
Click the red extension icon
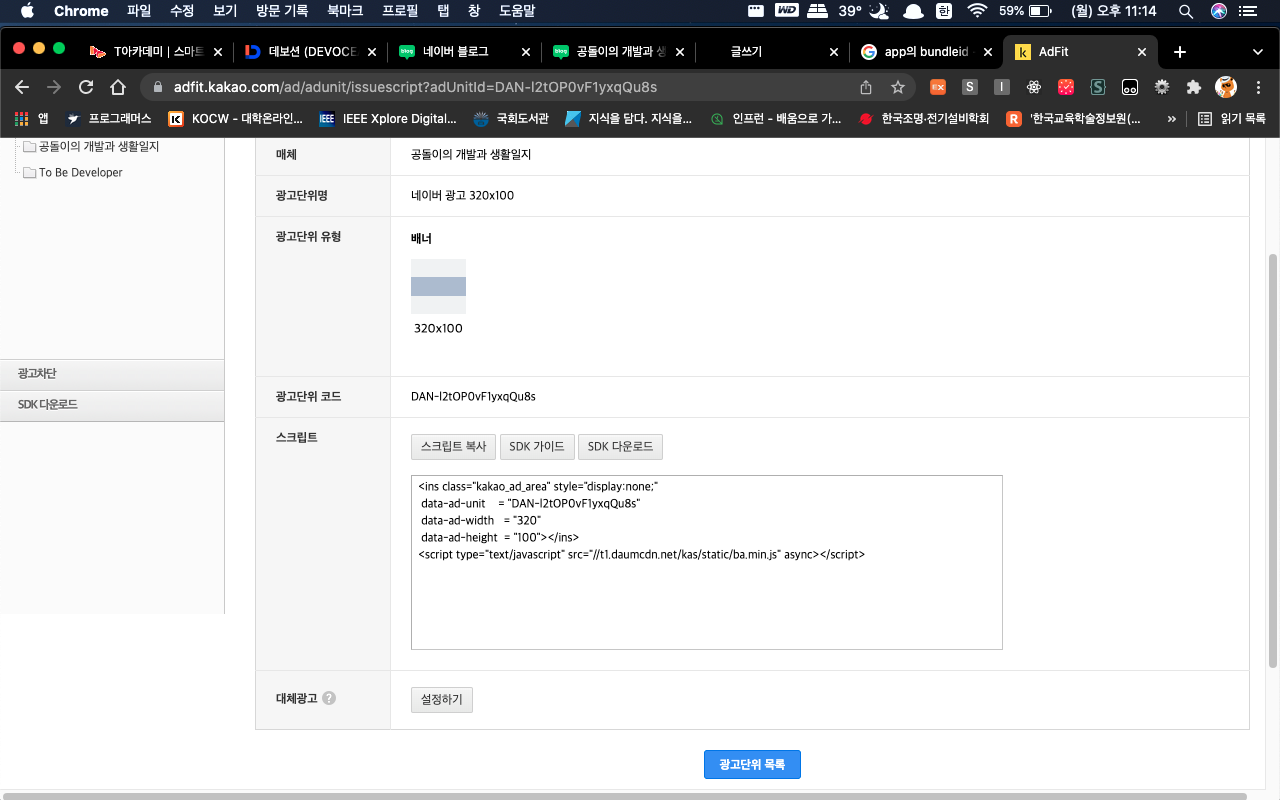tap(1066, 87)
